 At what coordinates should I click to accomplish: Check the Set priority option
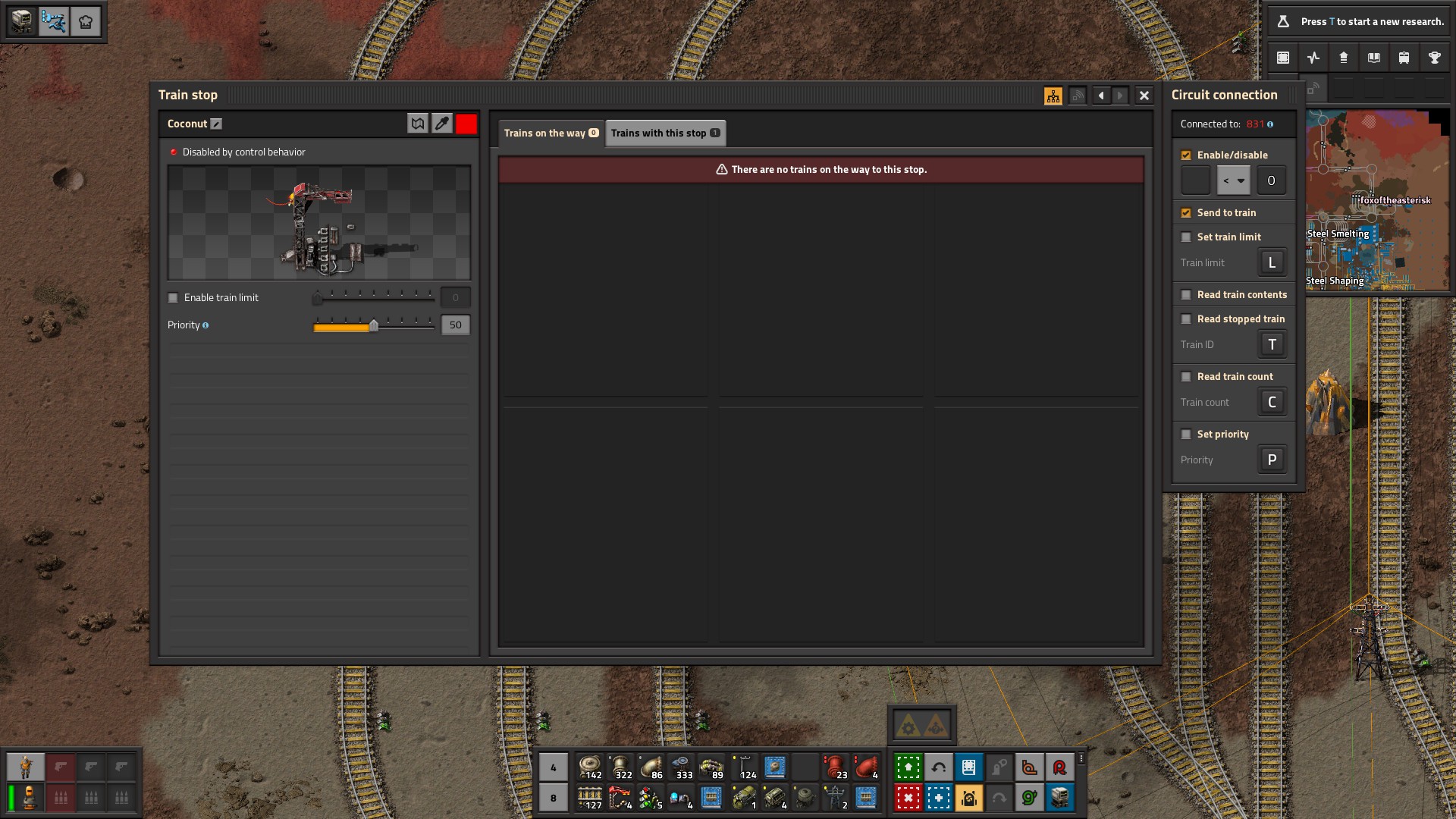click(x=1186, y=435)
